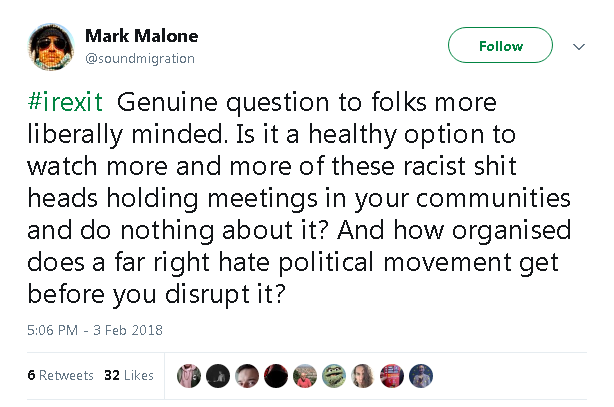
Task: Click the tweet body text
Action: click(300, 200)
